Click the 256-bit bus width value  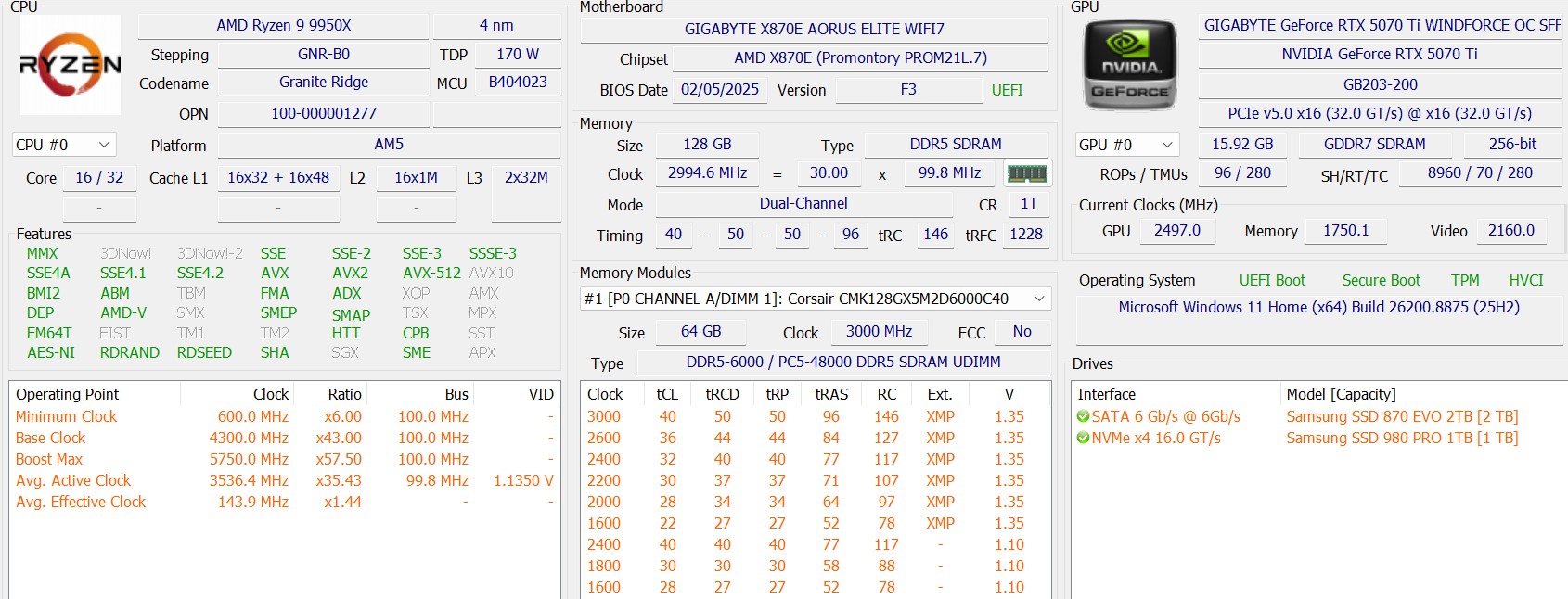tap(1512, 145)
